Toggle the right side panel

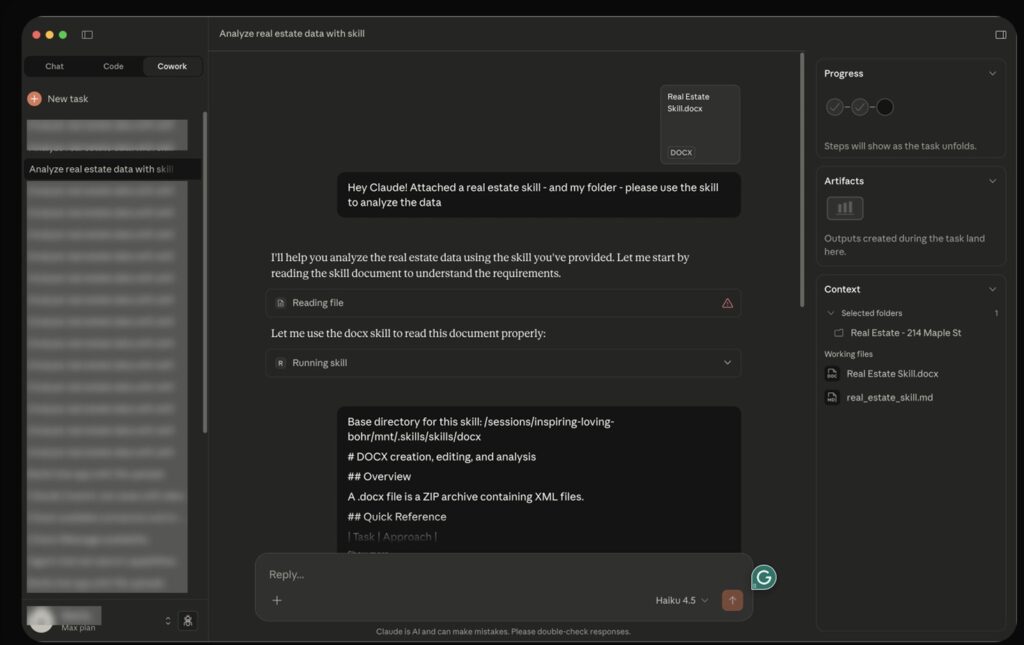pyautogui.click(x=1000, y=35)
